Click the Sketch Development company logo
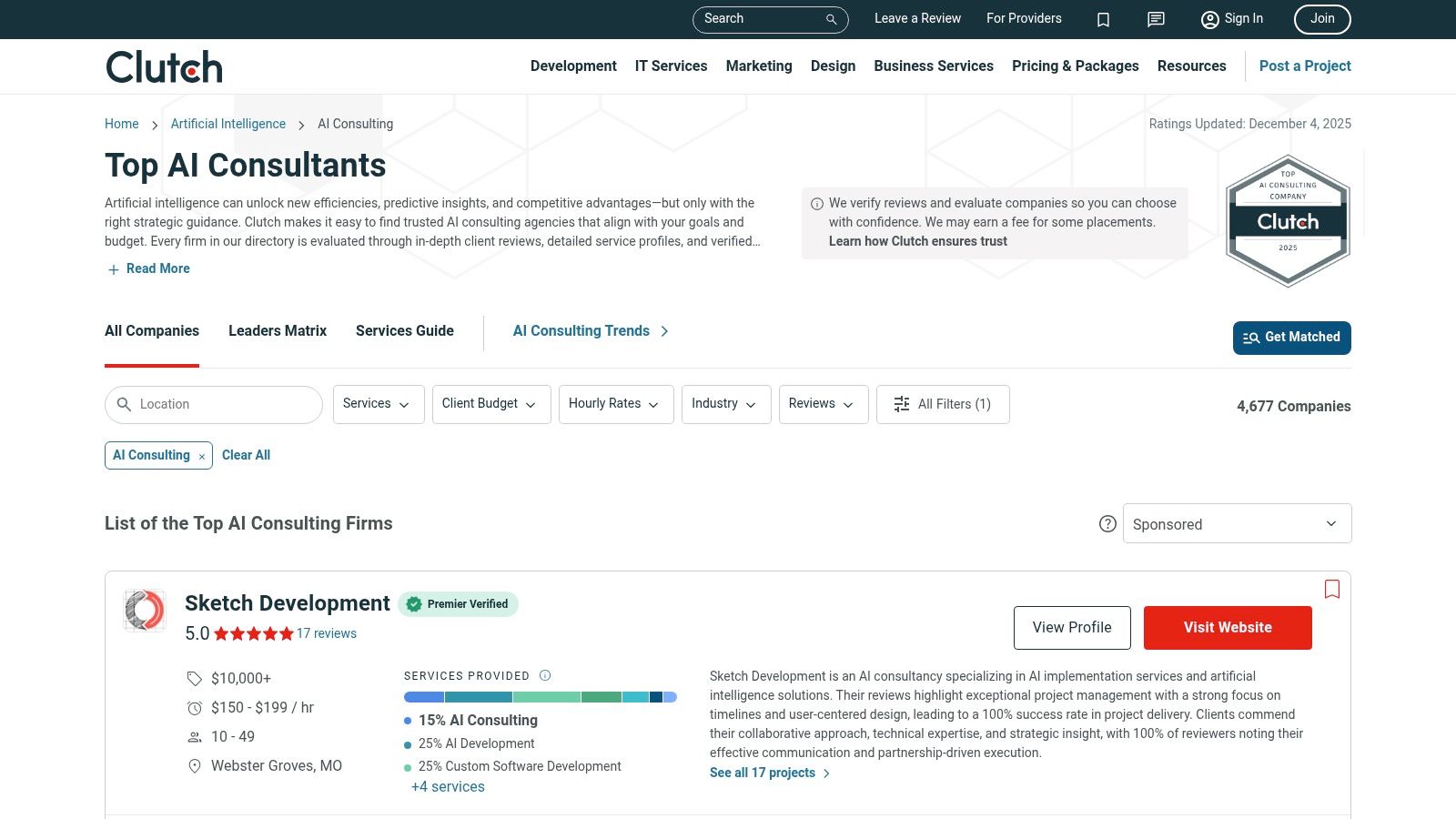 (x=145, y=610)
